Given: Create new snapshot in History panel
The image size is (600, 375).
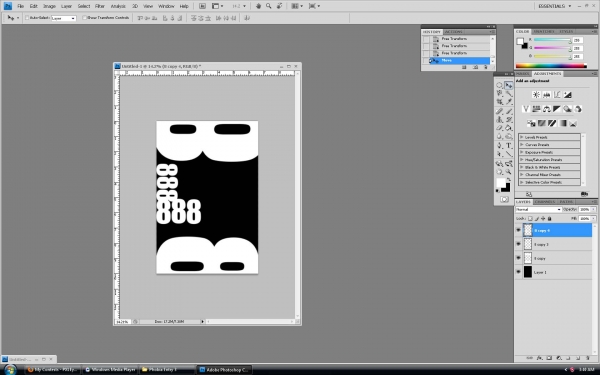Looking at the screenshot, I should (475, 67).
